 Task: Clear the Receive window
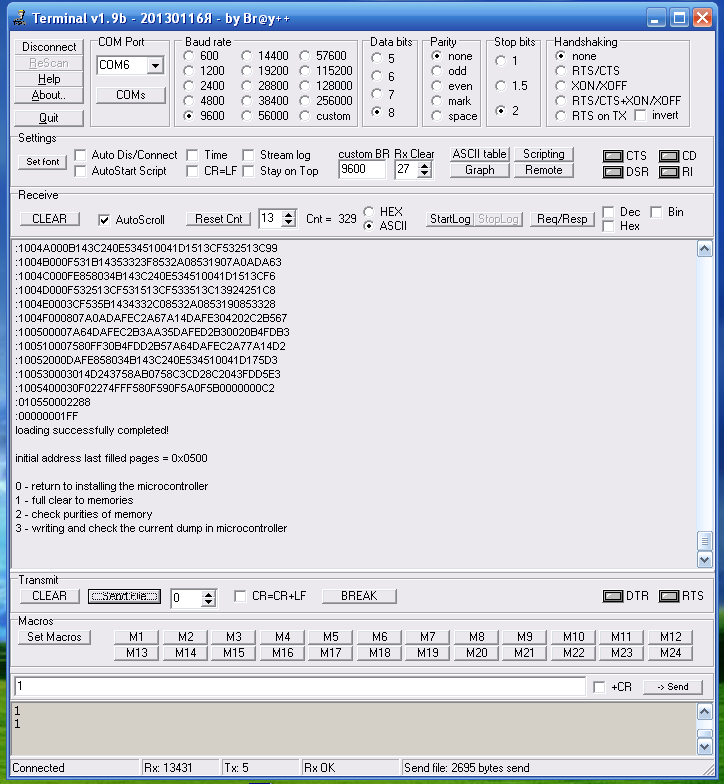point(50,219)
